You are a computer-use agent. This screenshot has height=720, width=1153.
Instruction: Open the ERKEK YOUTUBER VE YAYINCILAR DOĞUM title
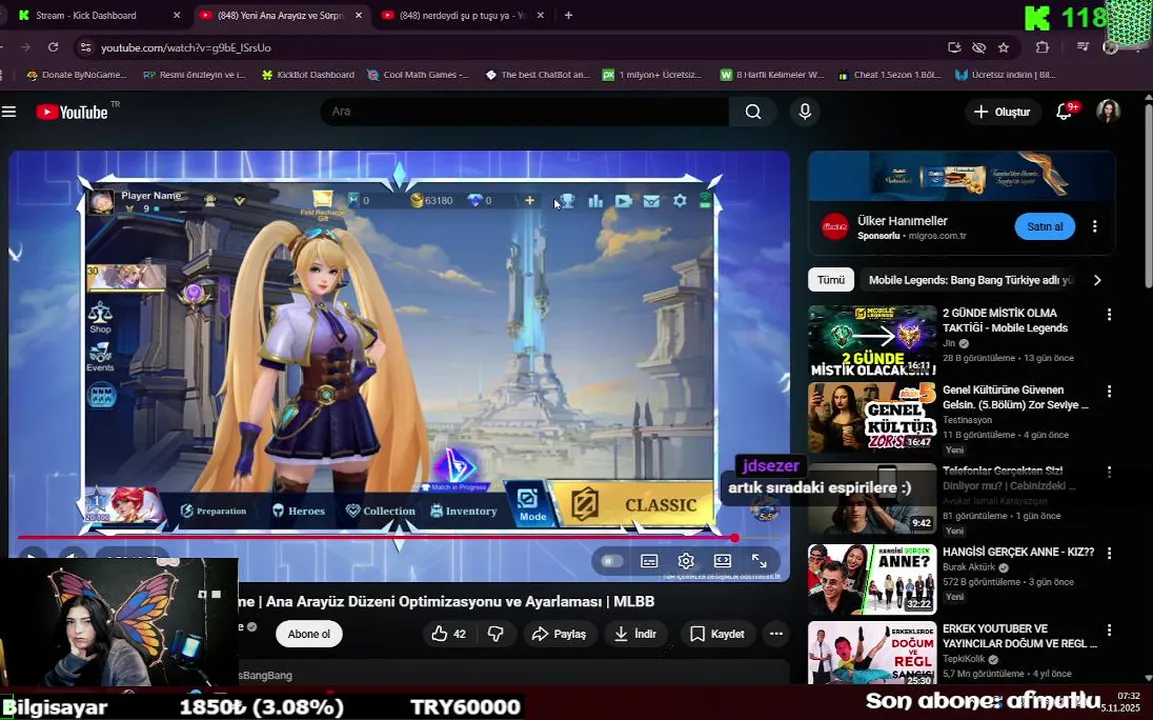pos(1020,636)
